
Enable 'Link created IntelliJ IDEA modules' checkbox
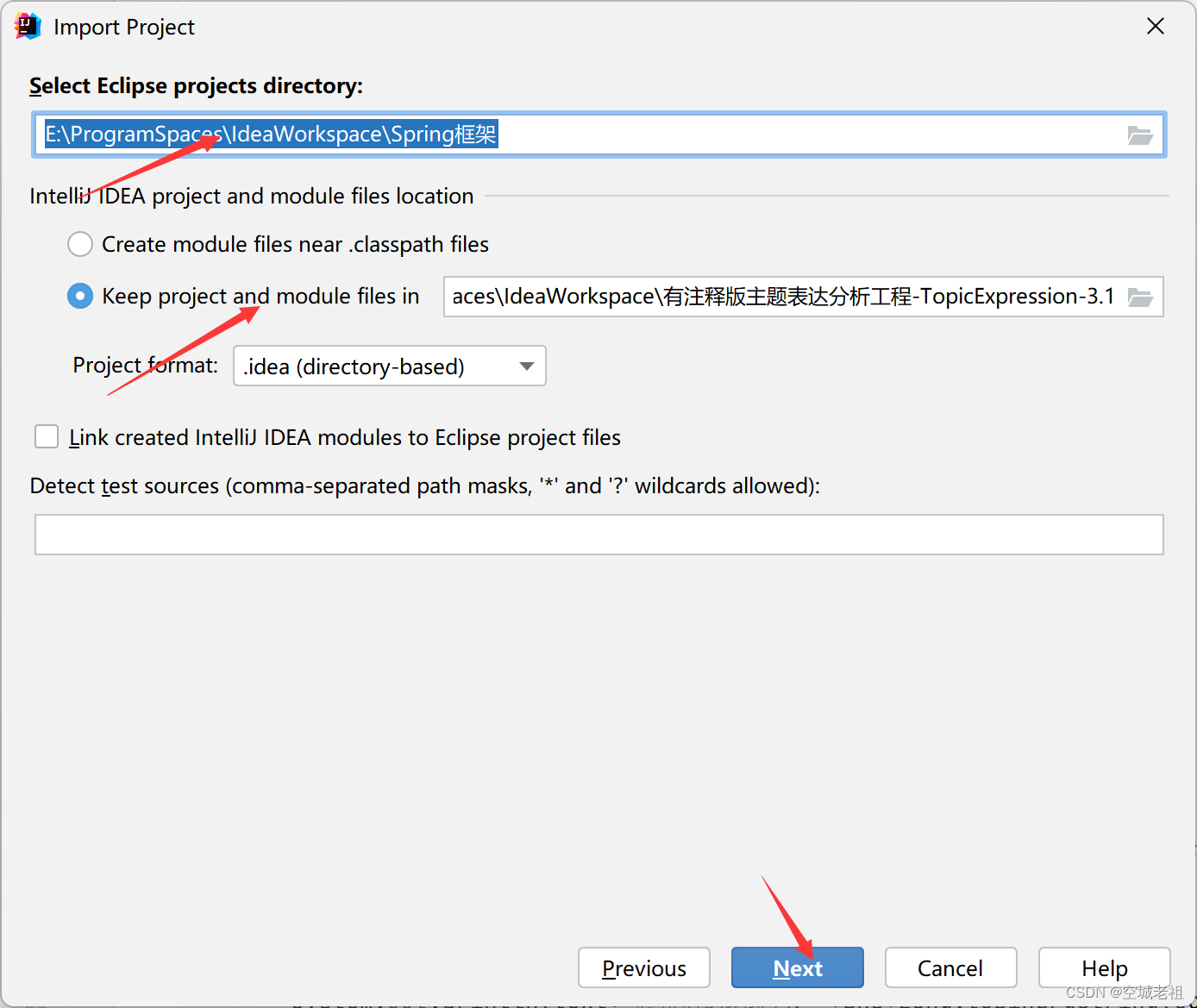coord(46,436)
